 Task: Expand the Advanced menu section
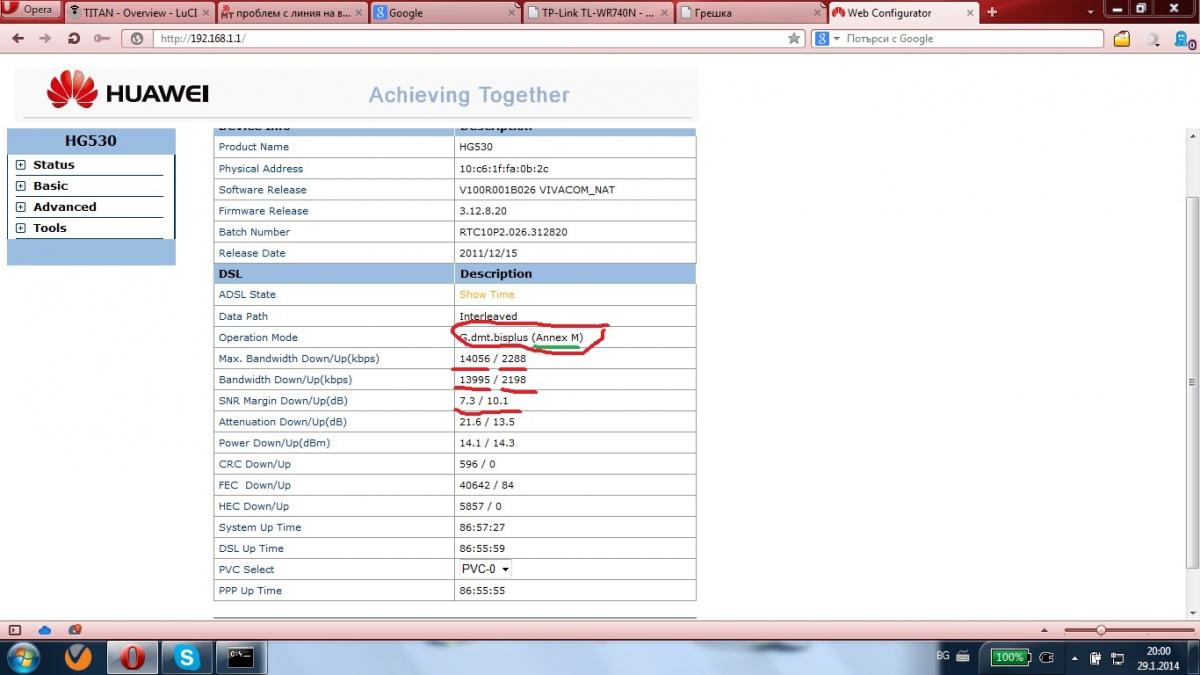pos(20,207)
